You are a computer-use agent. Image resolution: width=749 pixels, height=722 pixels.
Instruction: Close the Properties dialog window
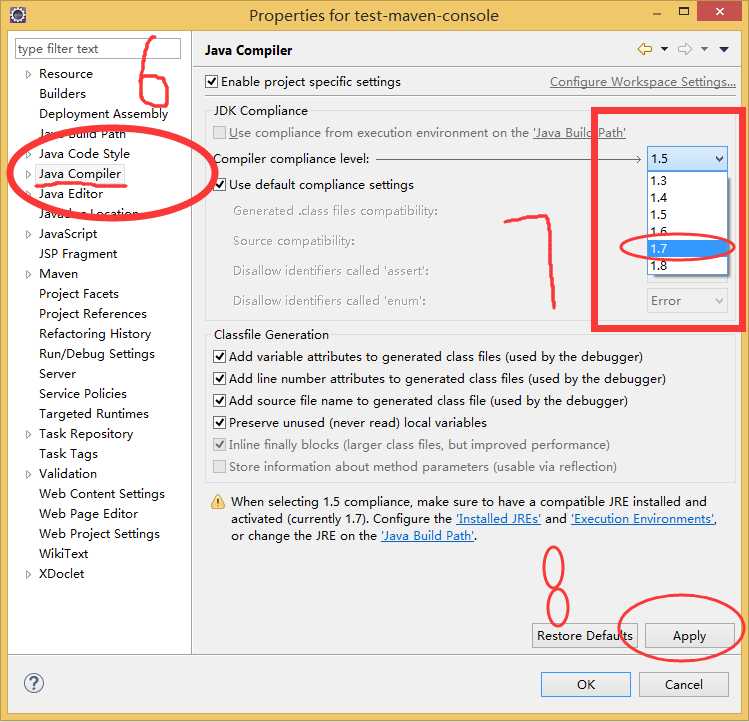point(720,11)
